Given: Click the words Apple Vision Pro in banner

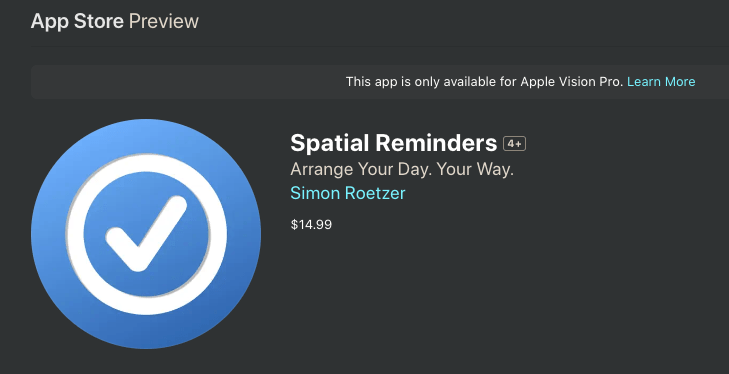Looking at the screenshot, I should (571, 82).
